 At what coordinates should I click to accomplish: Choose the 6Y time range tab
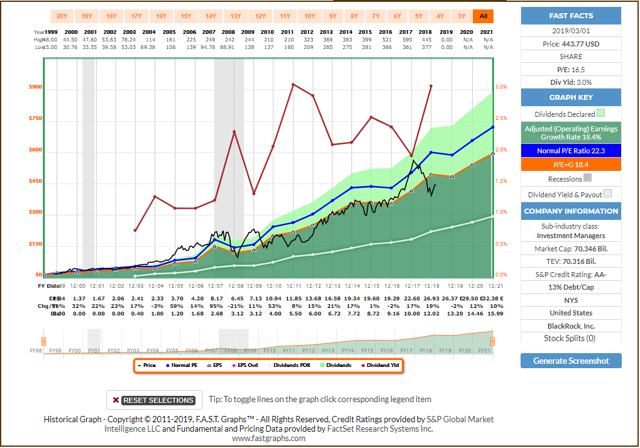397,16
